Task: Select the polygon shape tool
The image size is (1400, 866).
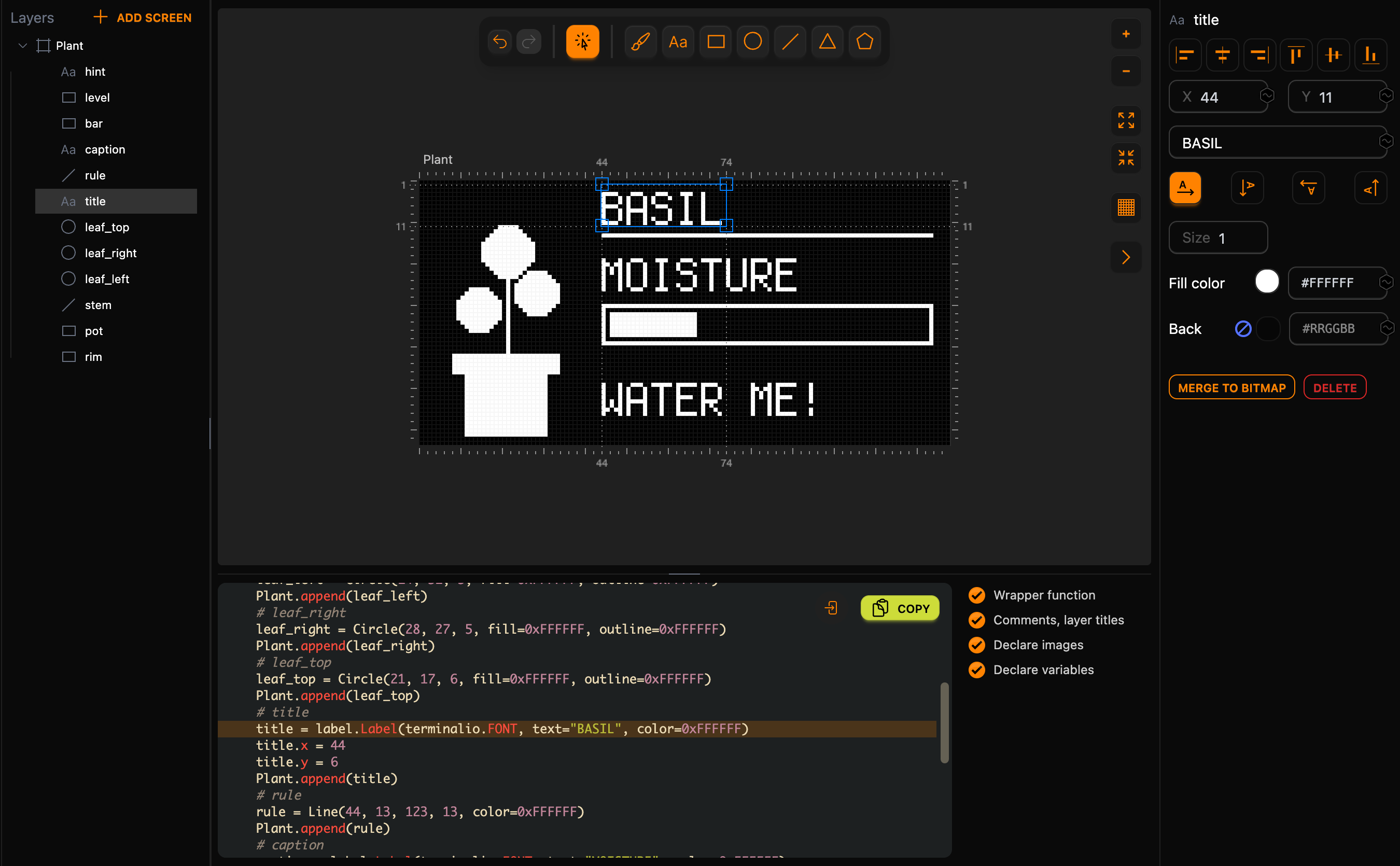Action: [x=864, y=42]
